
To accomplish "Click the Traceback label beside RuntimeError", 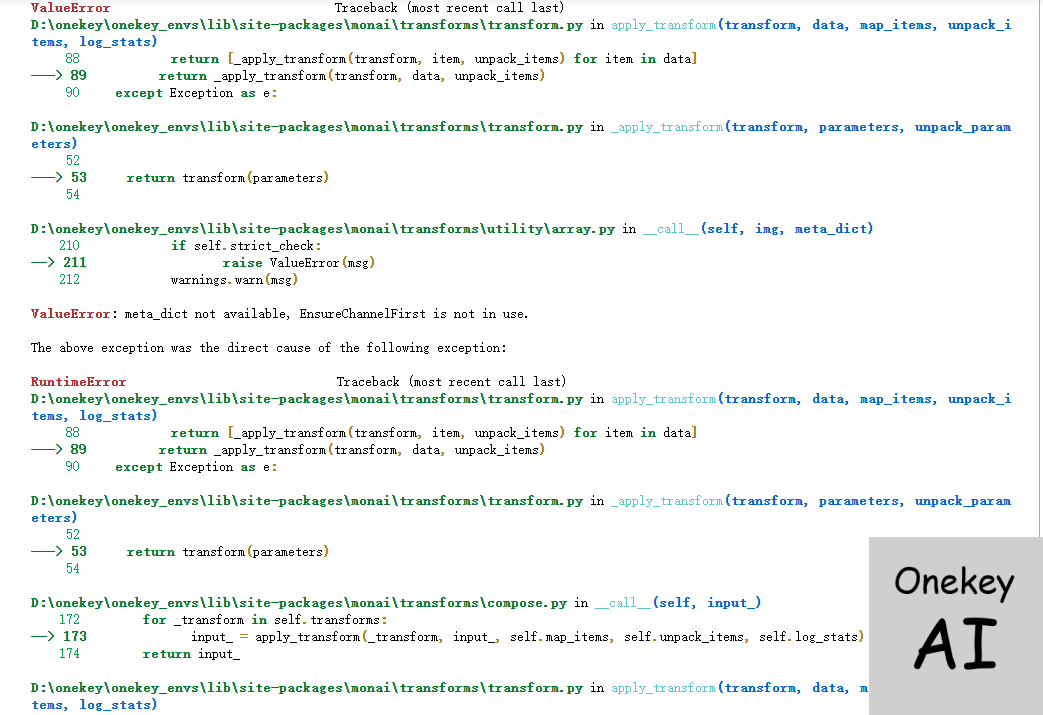I will coord(451,382).
